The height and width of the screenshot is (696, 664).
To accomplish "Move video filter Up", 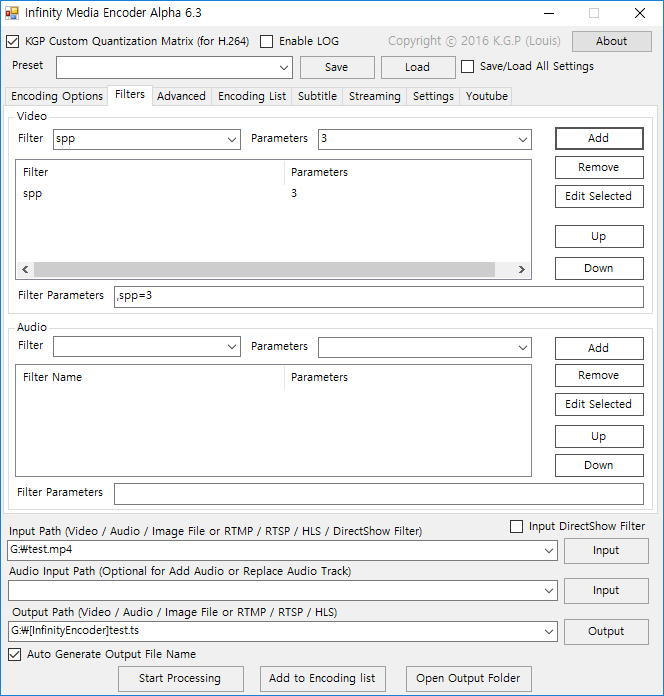I will click(599, 236).
